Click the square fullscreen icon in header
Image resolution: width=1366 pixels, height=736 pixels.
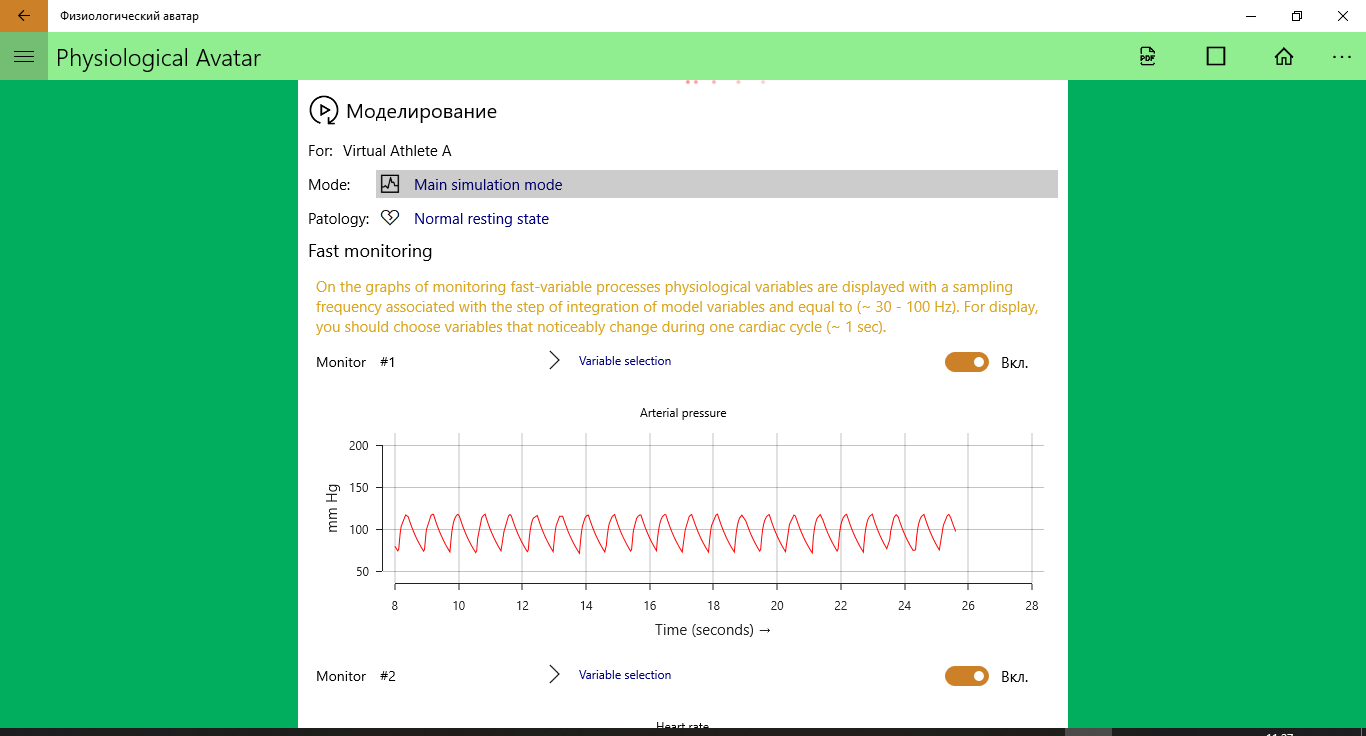tap(1216, 57)
